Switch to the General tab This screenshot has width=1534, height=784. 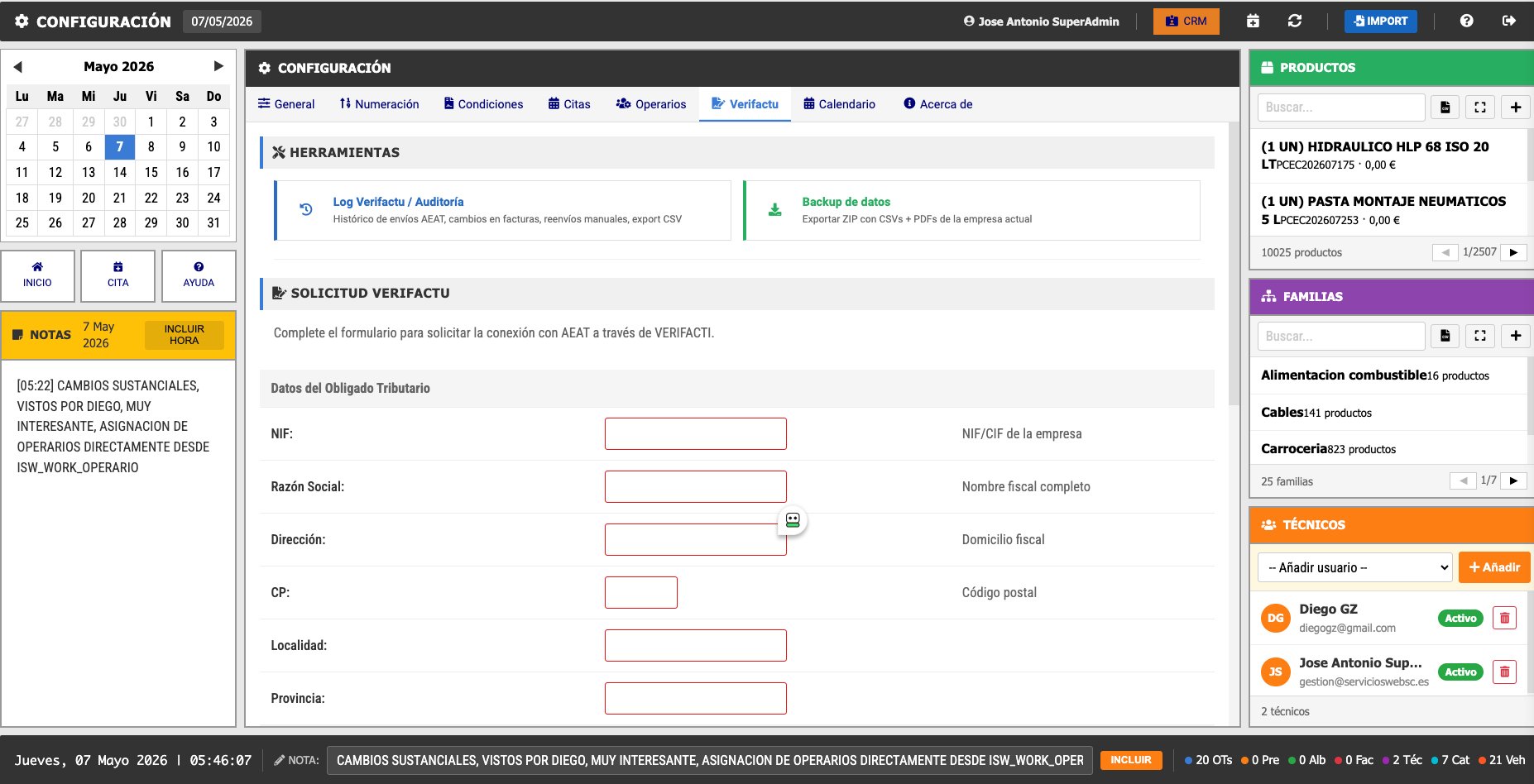pos(286,104)
